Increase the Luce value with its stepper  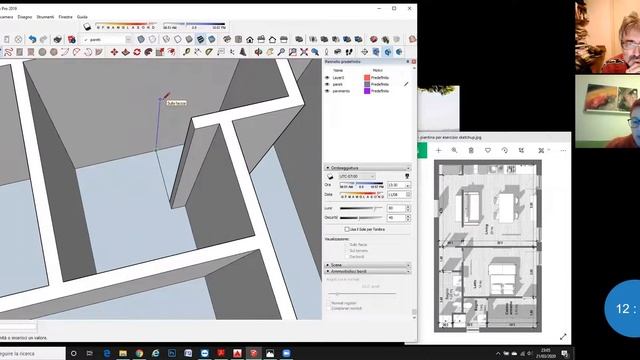pos(408,207)
